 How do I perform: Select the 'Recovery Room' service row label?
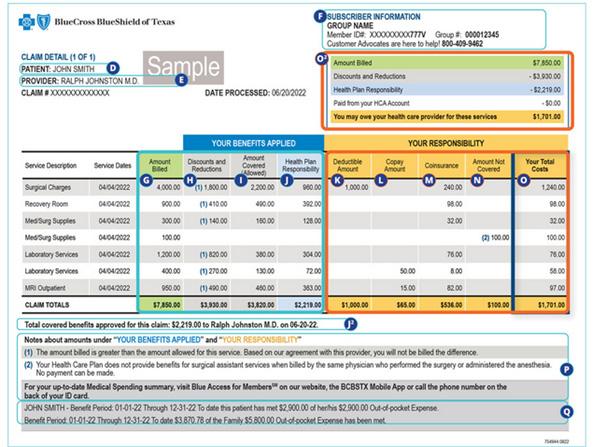point(46,204)
